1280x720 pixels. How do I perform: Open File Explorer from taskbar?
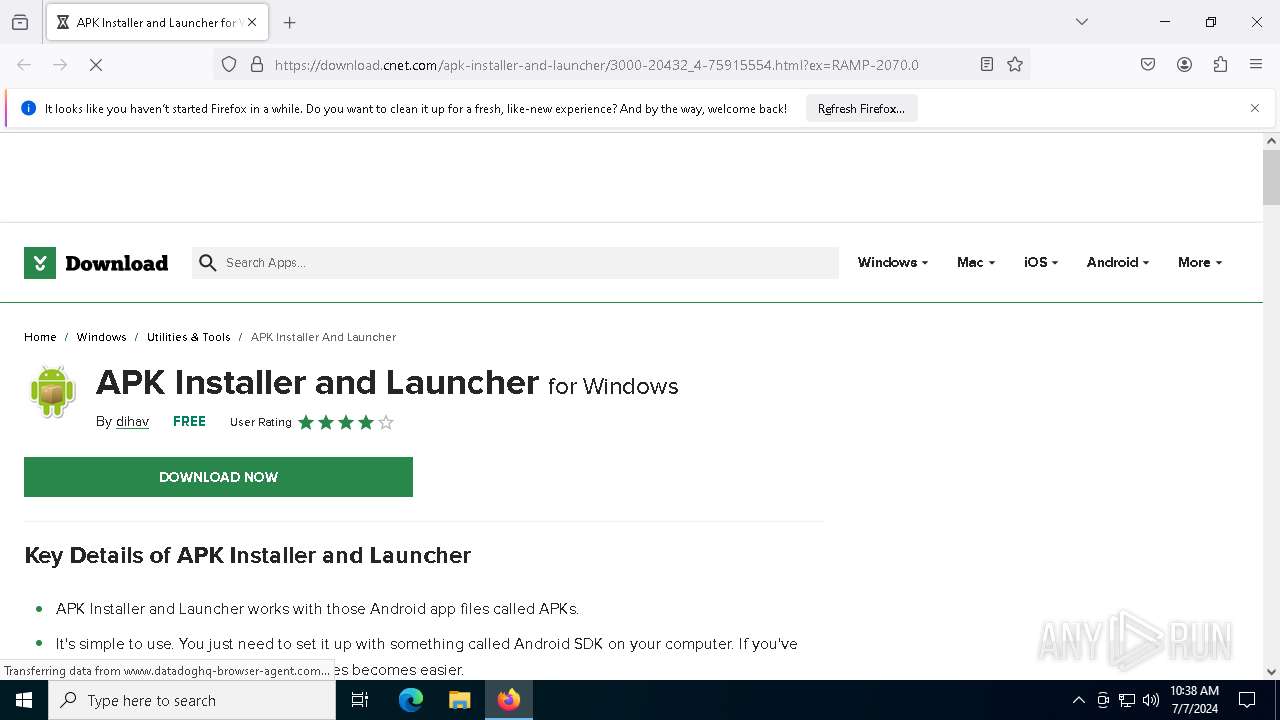[x=459, y=700]
